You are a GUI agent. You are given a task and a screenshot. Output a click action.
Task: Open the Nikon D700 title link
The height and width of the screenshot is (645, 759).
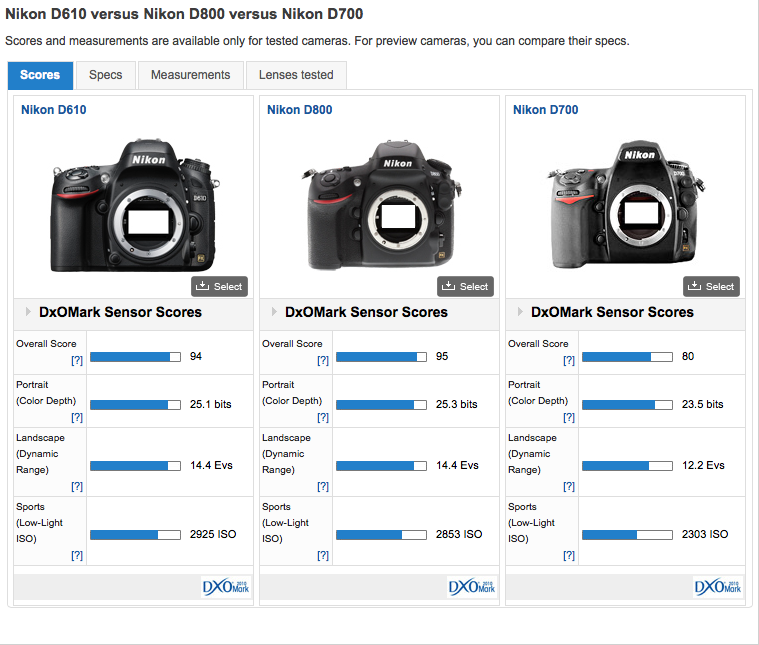pos(545,110)
